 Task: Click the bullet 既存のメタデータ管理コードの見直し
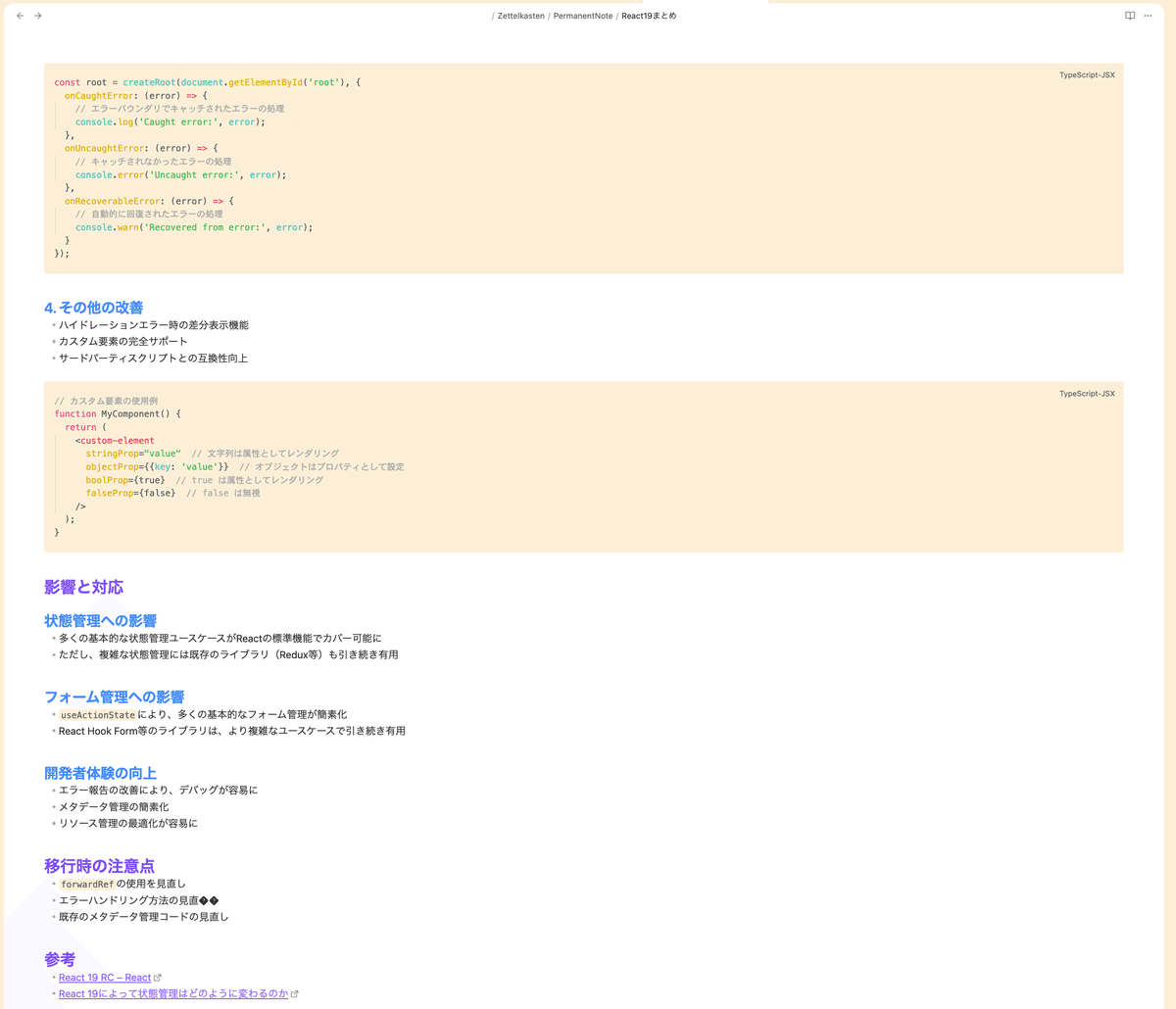coord(144,917)
